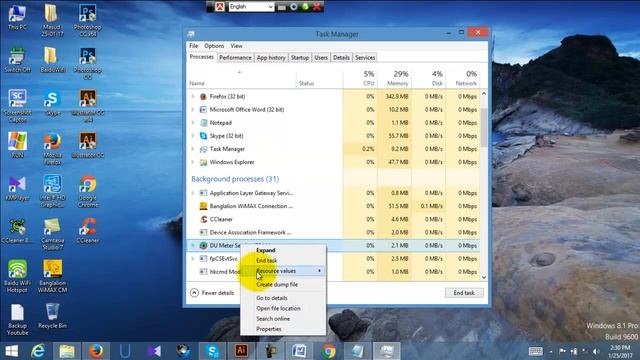Image resolution: width=640 pixels, height=360 pixels.
Task: Sort processes by CPU column header
Action: click(360, 78)
